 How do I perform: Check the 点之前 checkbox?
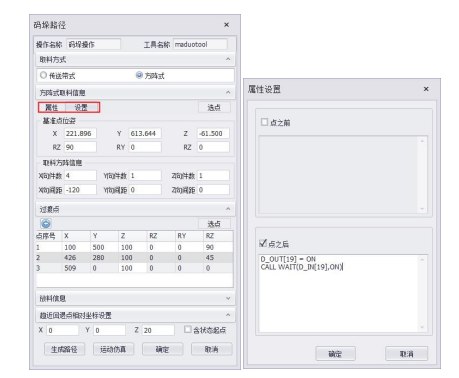pyautogui.click(x=264, y=122)
